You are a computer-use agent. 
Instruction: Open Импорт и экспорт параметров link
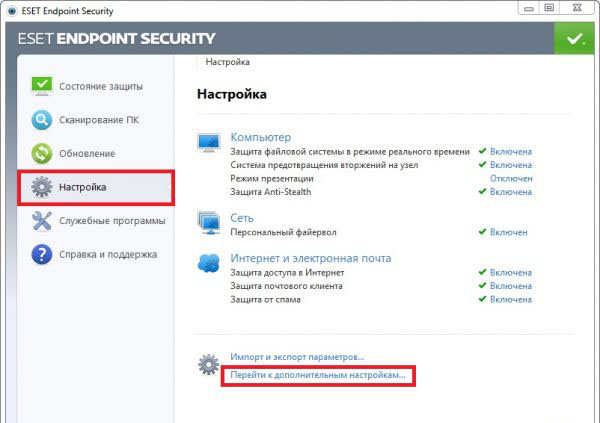297,357
